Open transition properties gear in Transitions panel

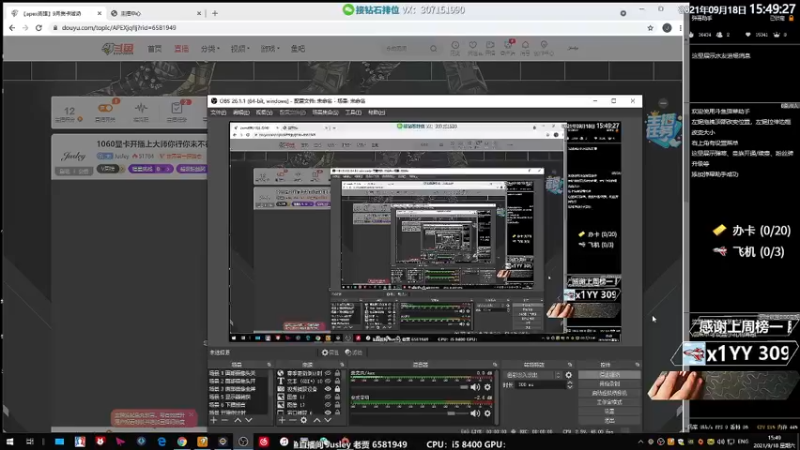(568, 375)
